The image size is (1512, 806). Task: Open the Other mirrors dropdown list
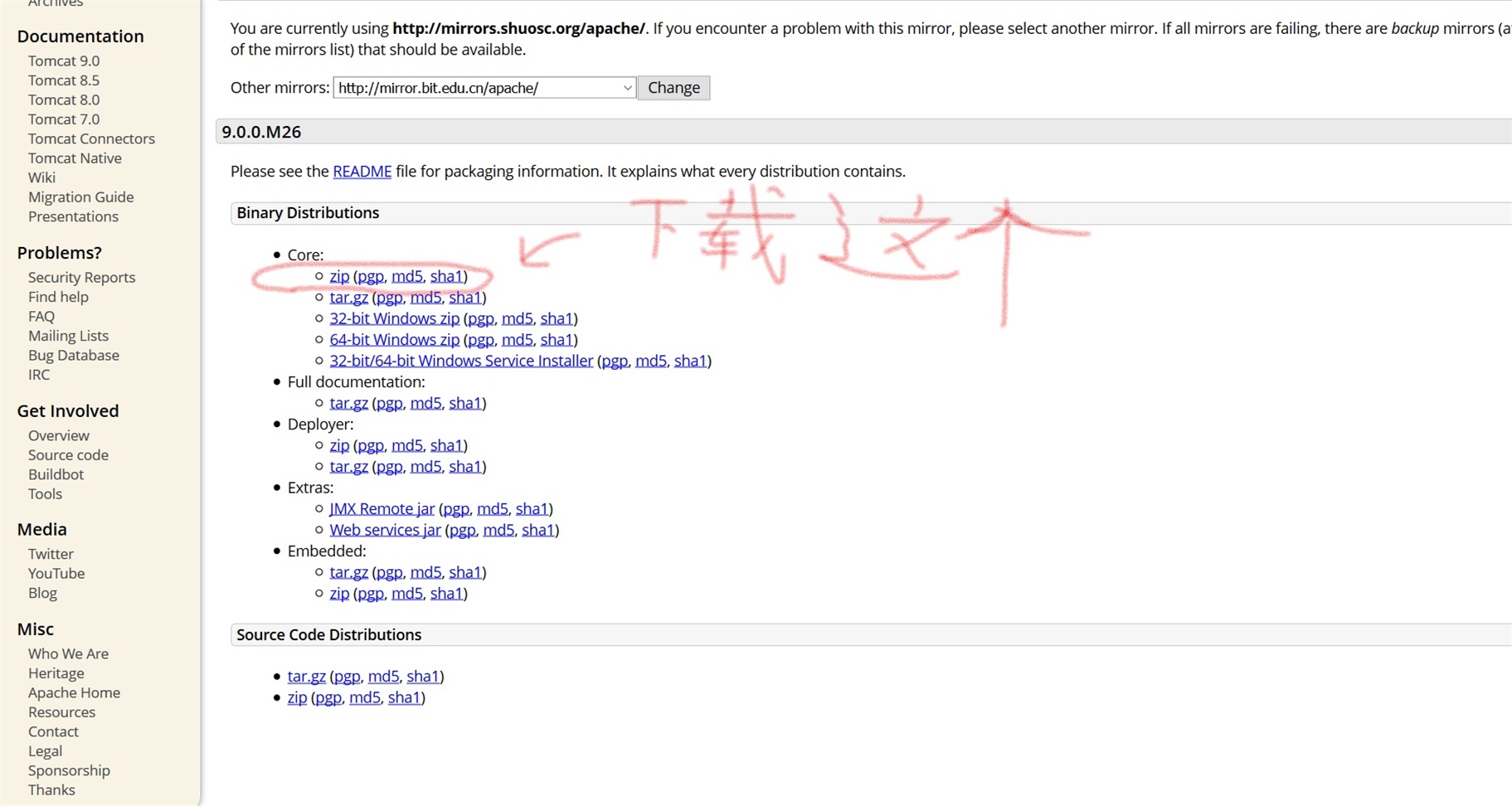click(x=484, y=88)
